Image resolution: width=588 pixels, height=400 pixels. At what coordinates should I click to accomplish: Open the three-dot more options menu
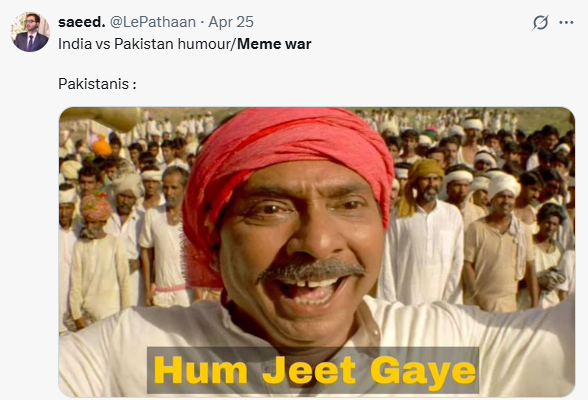click(566, 22)
